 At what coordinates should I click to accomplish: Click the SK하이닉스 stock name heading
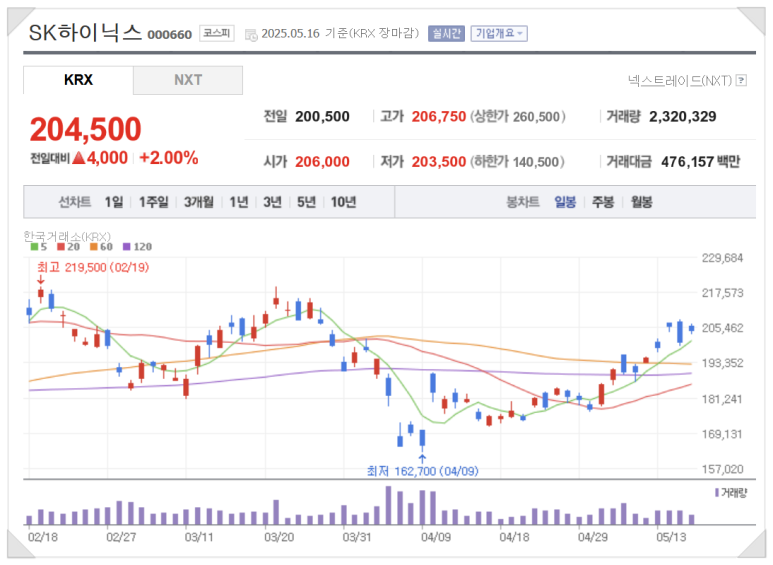tap(85, 33)
